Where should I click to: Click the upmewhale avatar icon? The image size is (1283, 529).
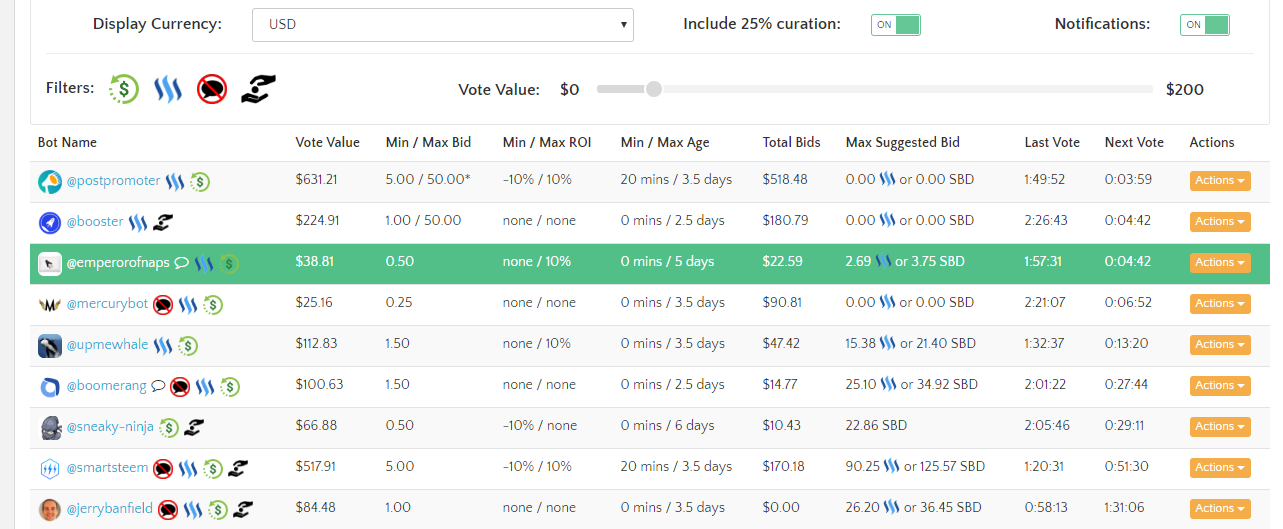(x=50, y=345)
